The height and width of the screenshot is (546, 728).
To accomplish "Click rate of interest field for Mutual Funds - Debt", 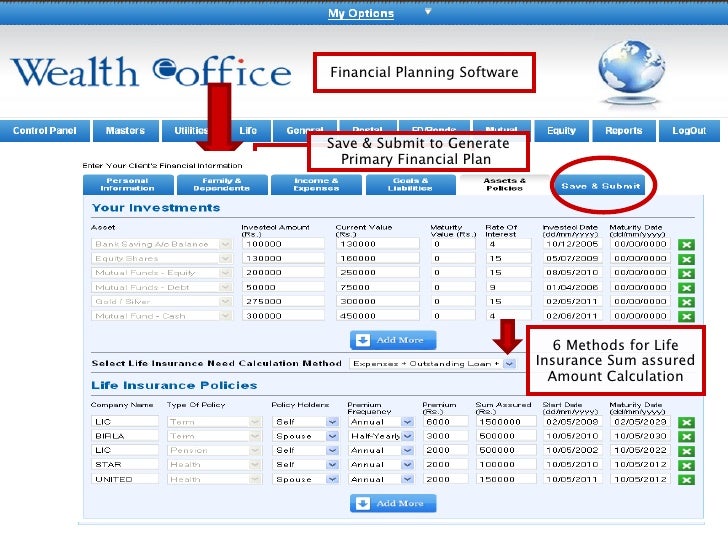I will [x=508, y=287].
